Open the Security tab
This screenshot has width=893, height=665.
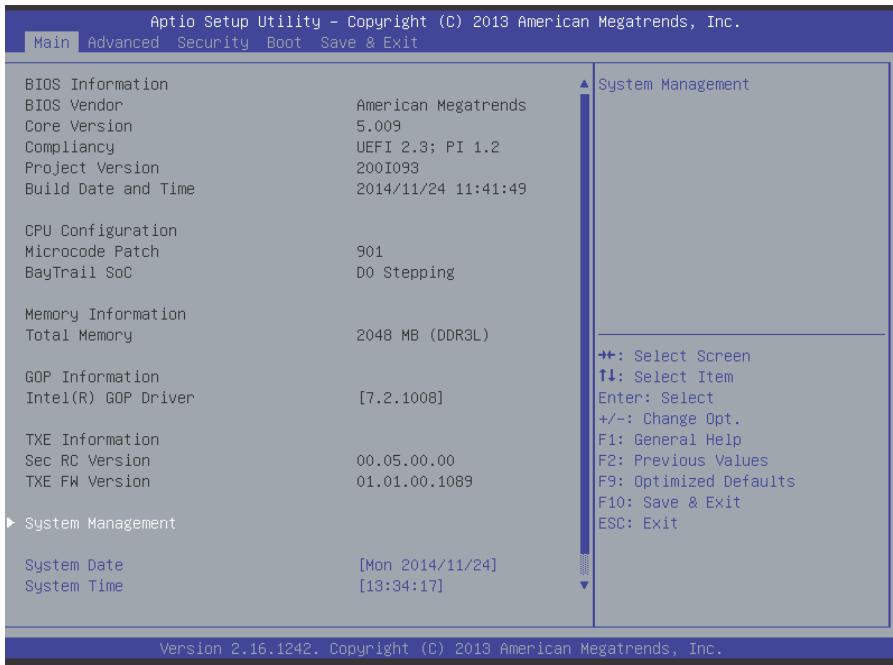(x=213, y=43)
